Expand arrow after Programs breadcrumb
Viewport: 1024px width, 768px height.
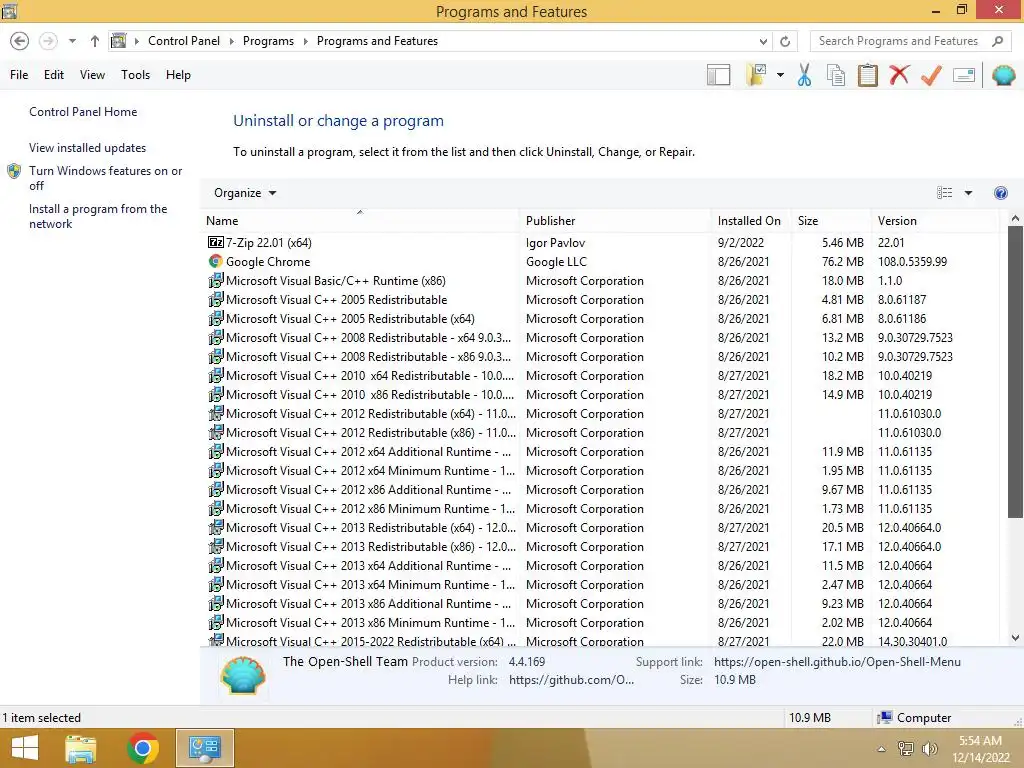pyautogui.click(x=305, y=41)
